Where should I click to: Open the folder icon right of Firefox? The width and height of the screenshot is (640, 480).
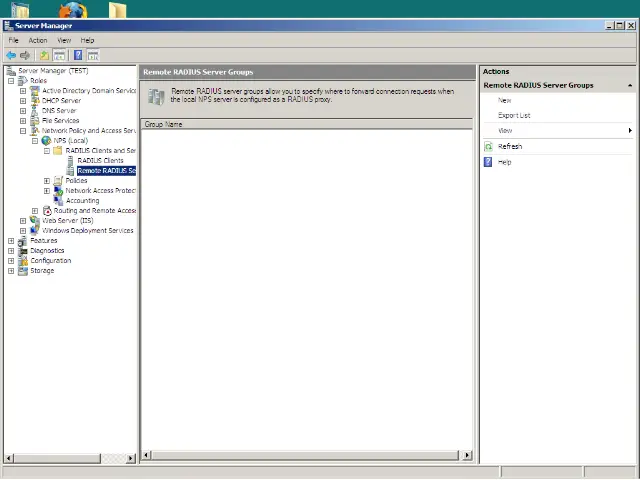pos(118,10)
